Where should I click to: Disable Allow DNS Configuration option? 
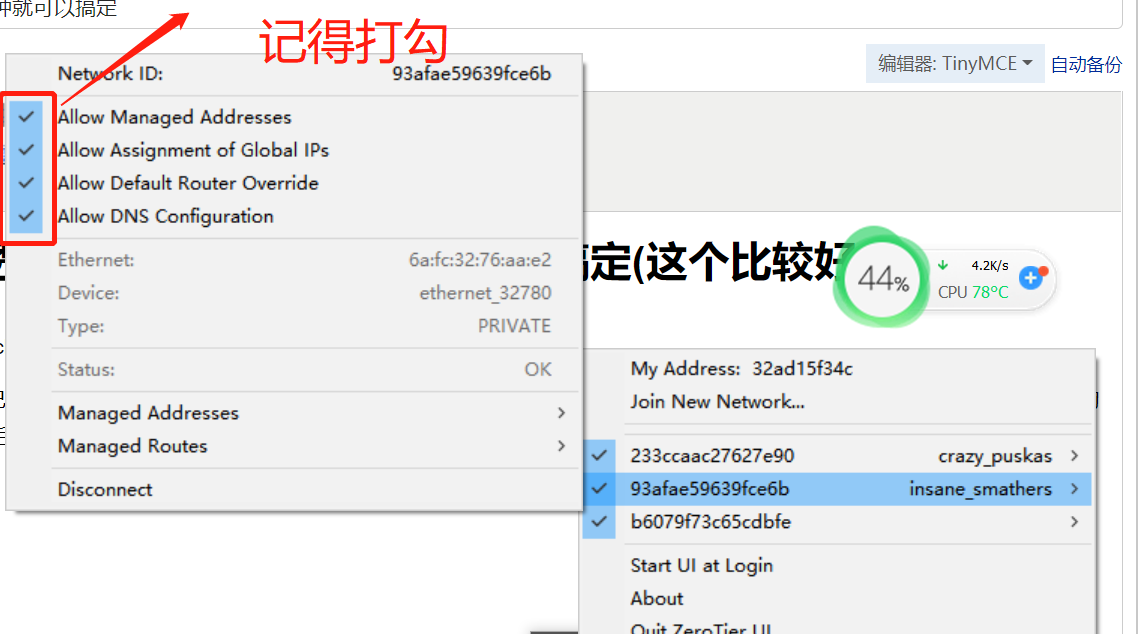(x=26, y=216)
